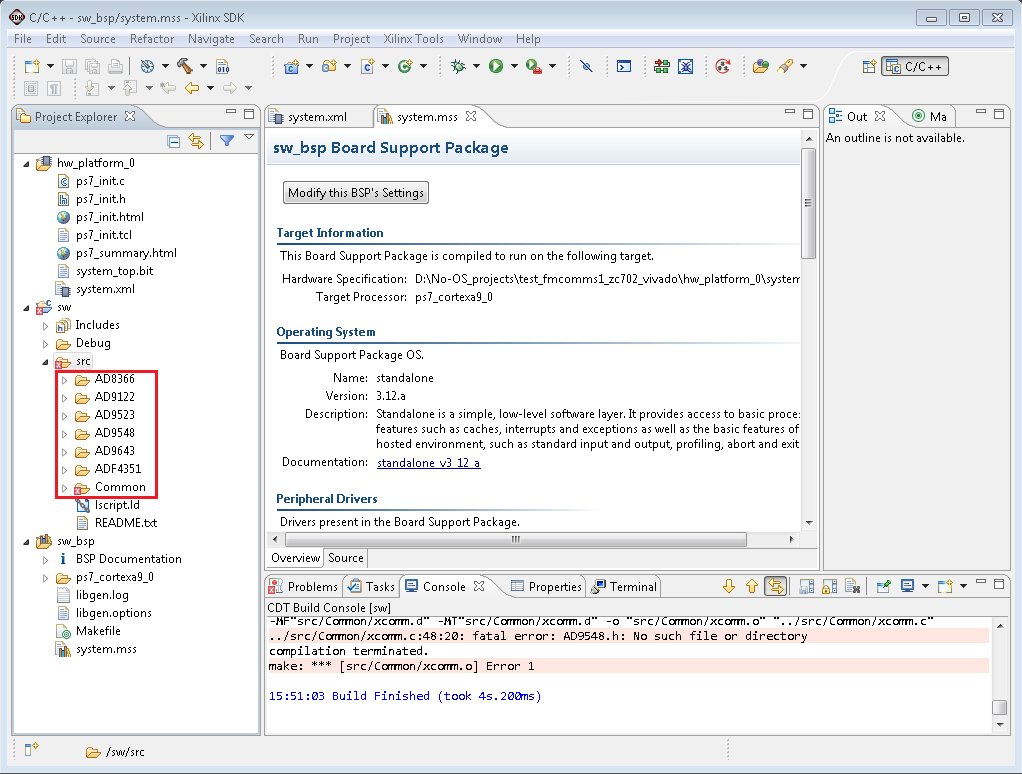Click the New C project icon
Viewport: 1022px width, 774px height.
[x=291, y=66]
